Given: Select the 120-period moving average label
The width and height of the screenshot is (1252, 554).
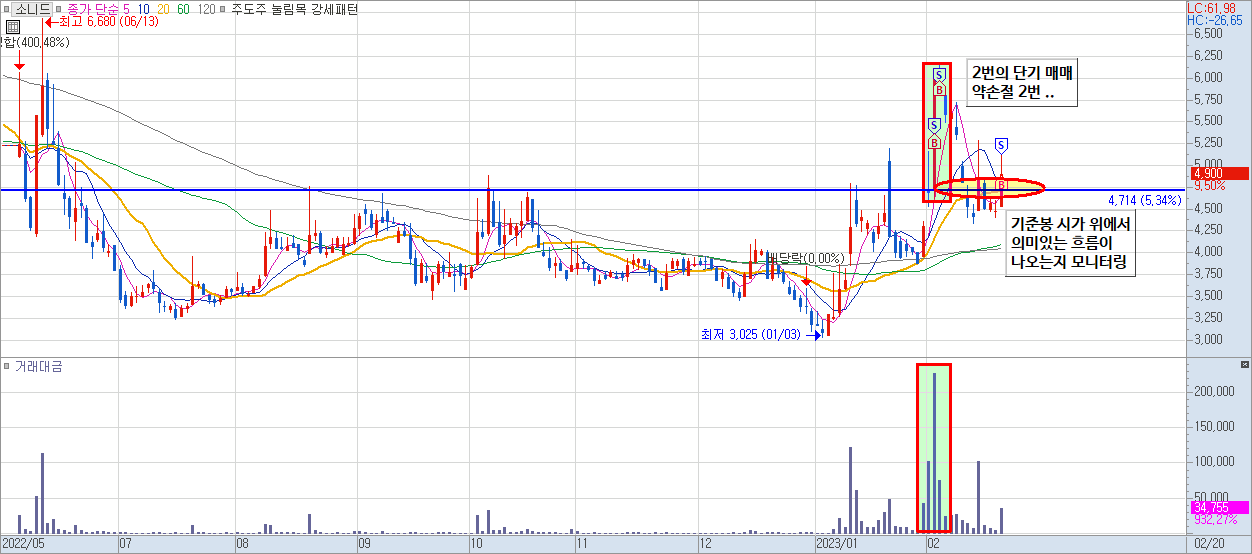Looking at the screenshot, I should coord(207,9).
